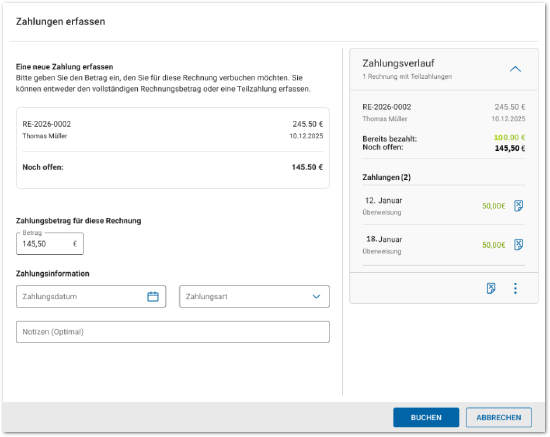This screenshot has width=550, height=437.
Task: Click the Notizen (Optimal) text field
Action: click(x=173, y=332)
